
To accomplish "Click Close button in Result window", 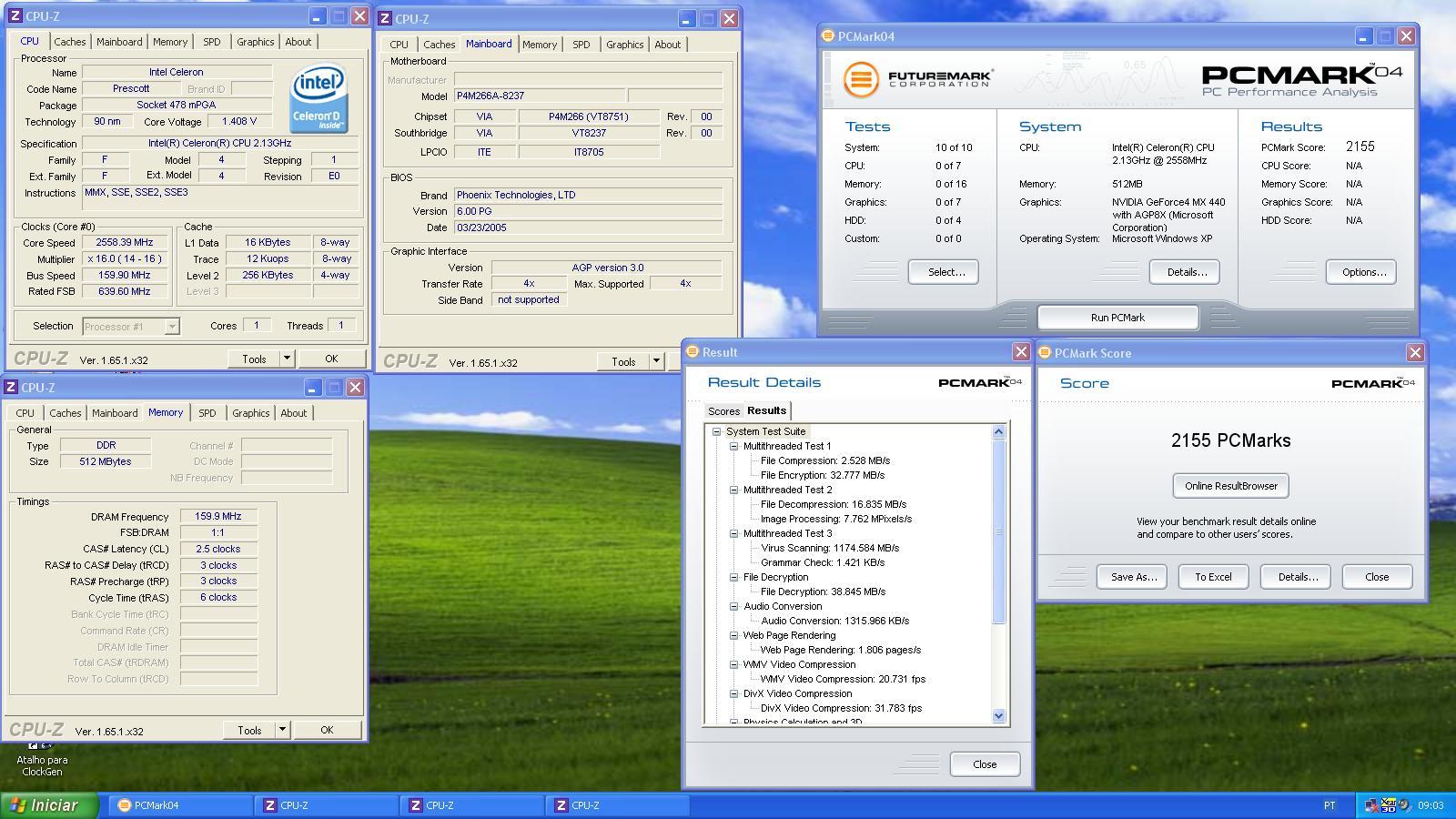I will 985,764.
